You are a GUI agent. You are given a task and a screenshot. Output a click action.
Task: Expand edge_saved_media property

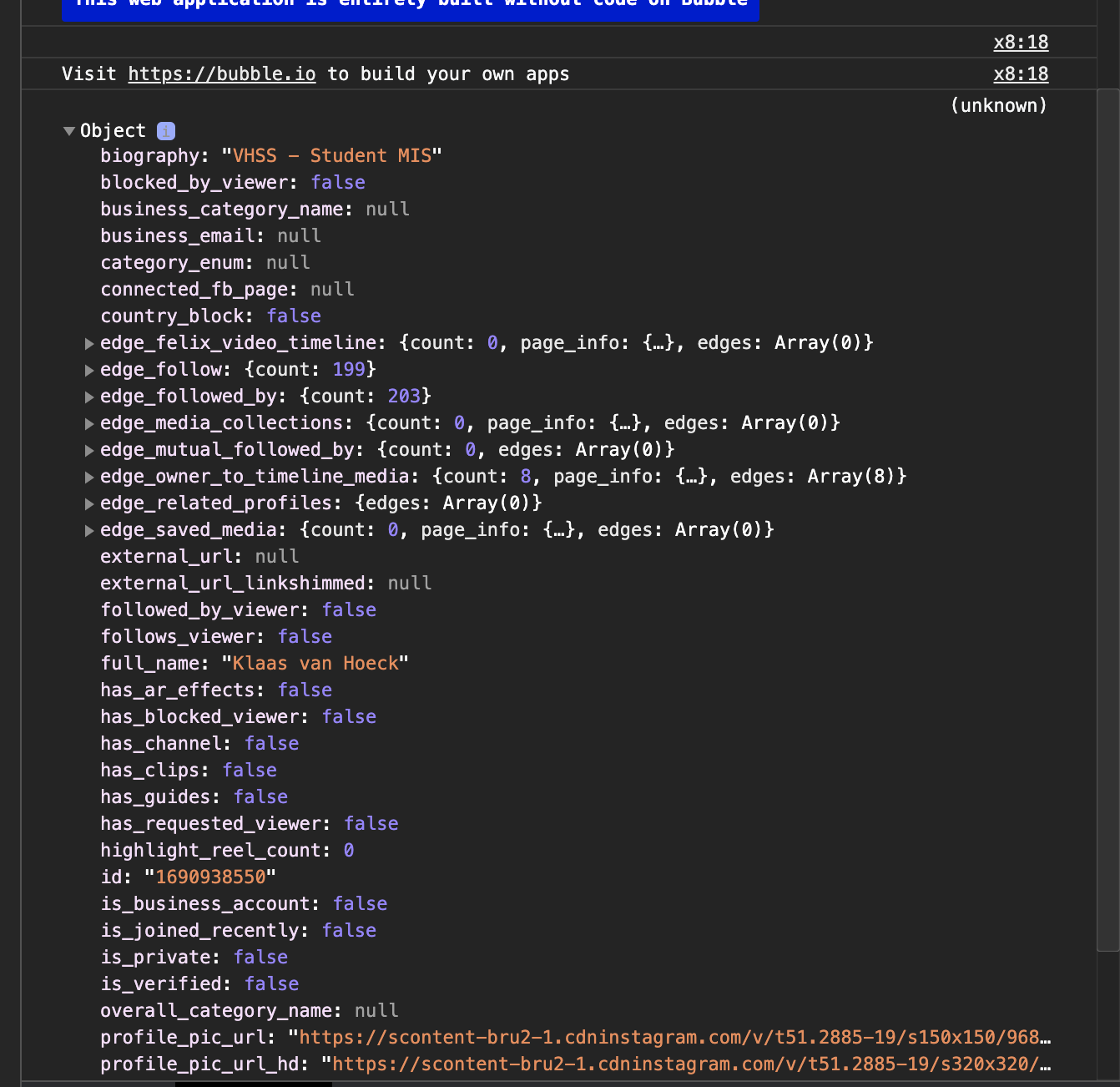[89, 530]
